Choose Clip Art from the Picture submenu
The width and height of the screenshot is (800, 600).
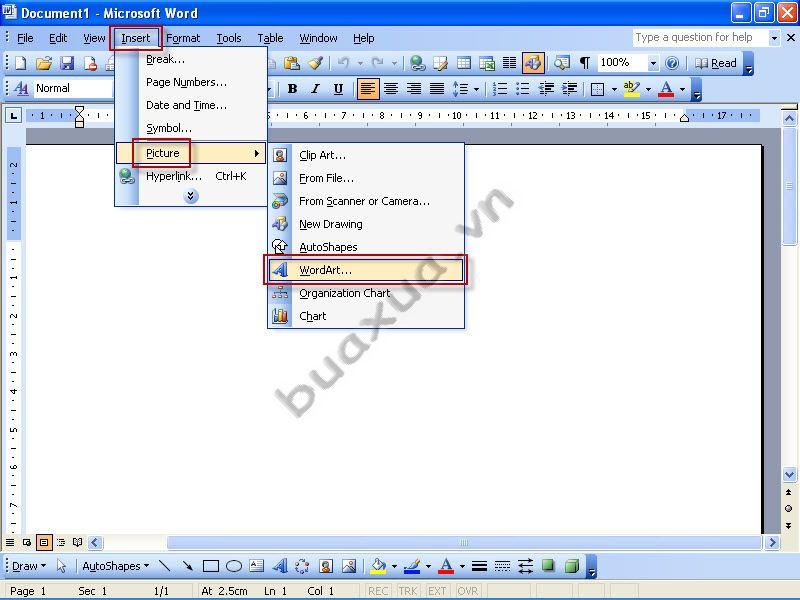pos(365,155)
